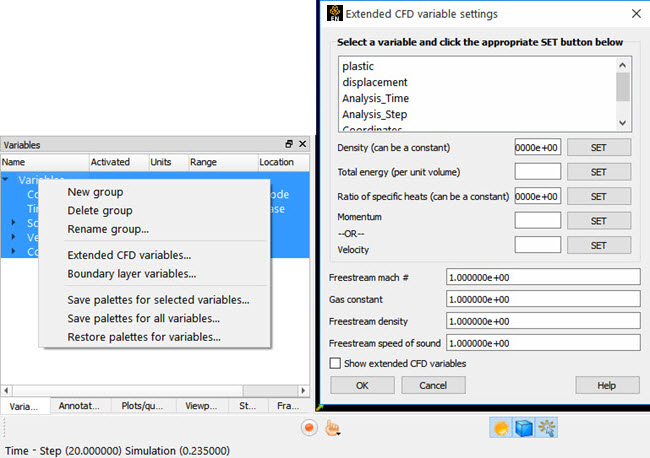Close the Variables panel
This screenshot has height=458, width=650.
(x=303, y=144)
